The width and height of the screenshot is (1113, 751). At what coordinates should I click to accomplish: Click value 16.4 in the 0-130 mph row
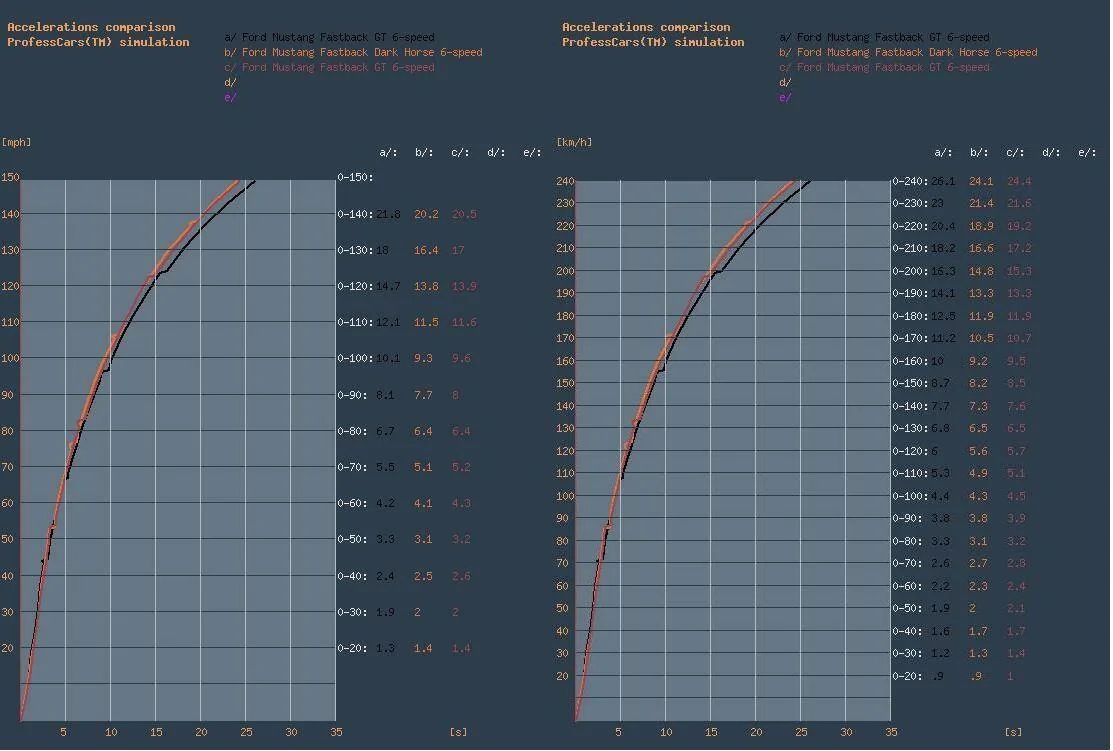click(426, 250)
